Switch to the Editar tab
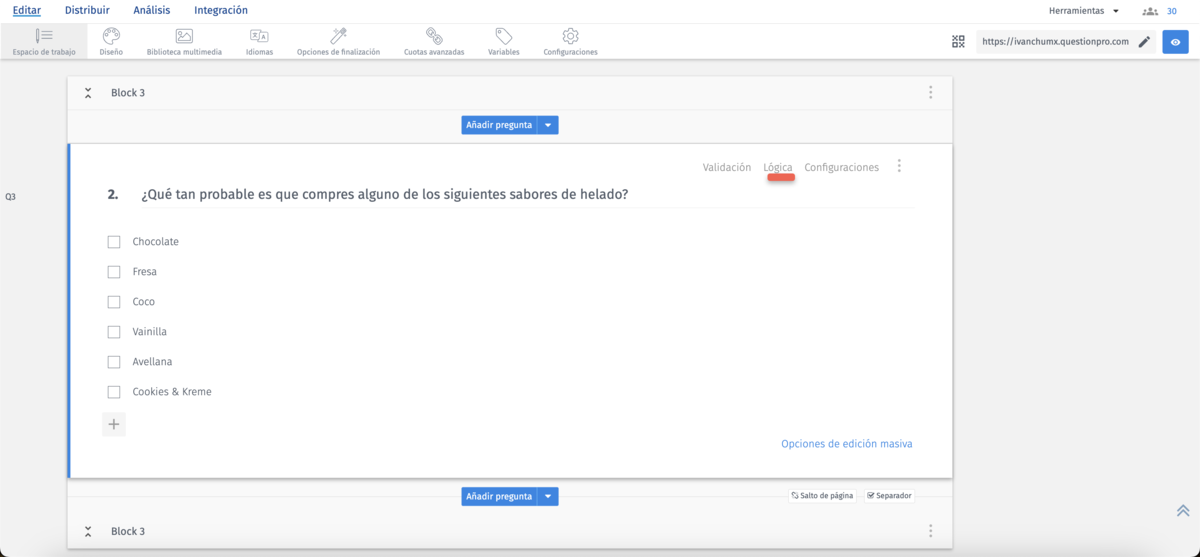Image resolution: width=1200 pixels, height=557 pixels. click(x=27, y=11)
